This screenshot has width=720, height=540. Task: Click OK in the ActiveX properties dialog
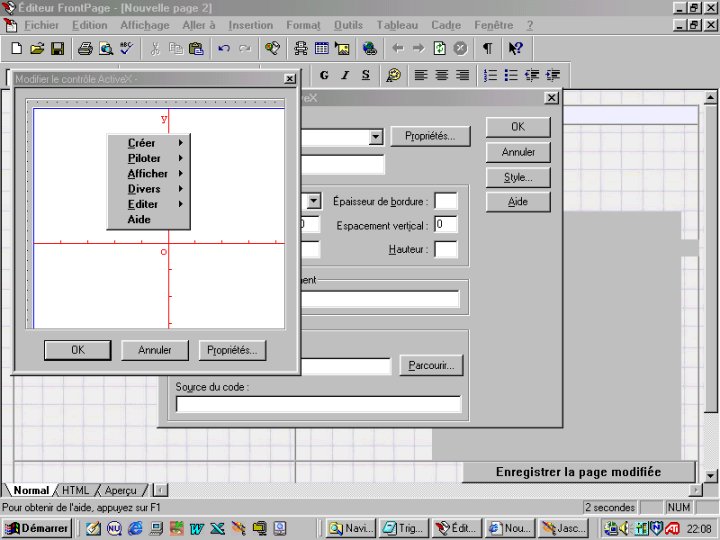point(518,127)
